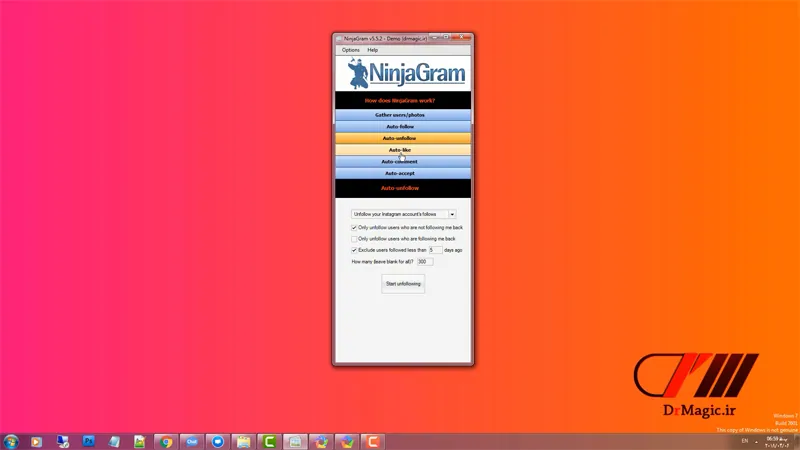Open Google Chrome from the taskbar
800x450 pixels.
[x=166, y=442]
